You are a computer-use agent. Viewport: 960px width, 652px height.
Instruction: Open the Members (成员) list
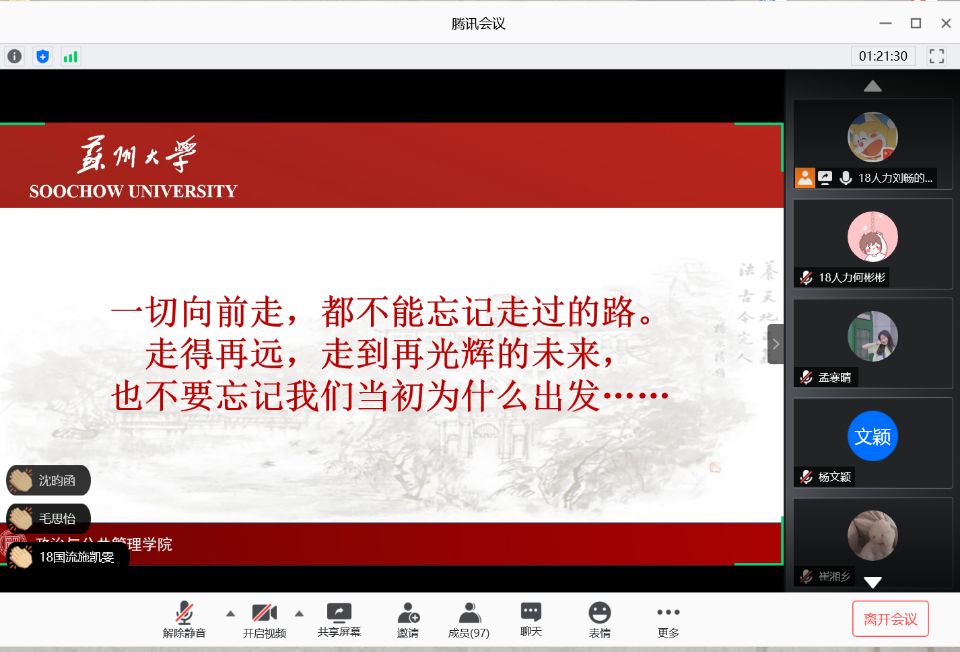tap(468, 619)
